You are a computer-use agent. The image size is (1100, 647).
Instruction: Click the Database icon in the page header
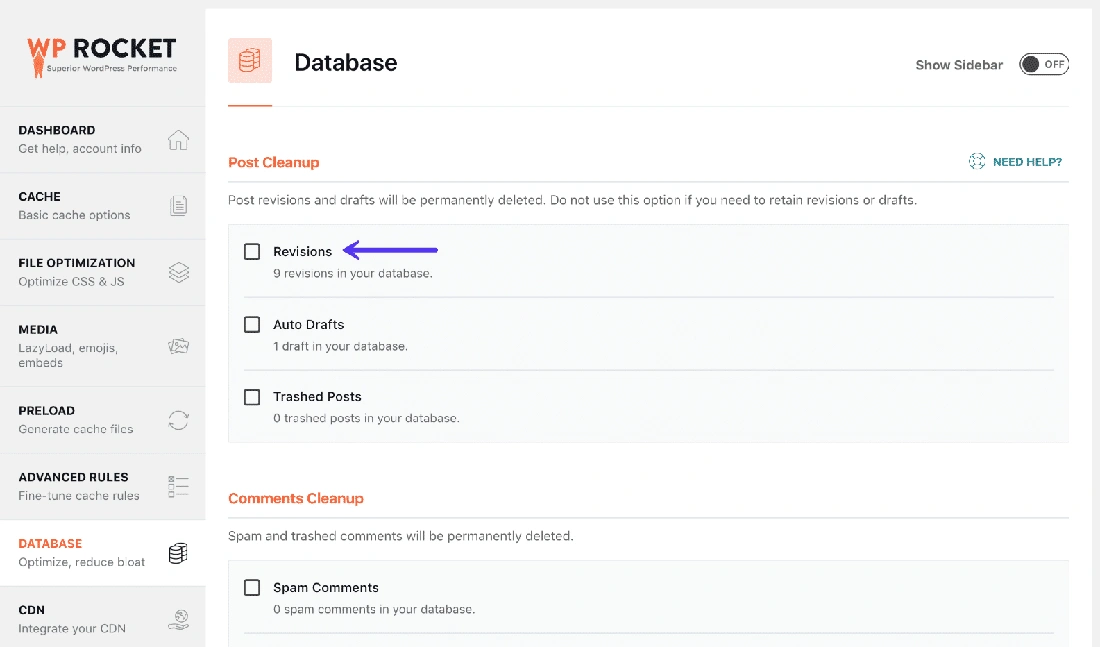[249, 60]
